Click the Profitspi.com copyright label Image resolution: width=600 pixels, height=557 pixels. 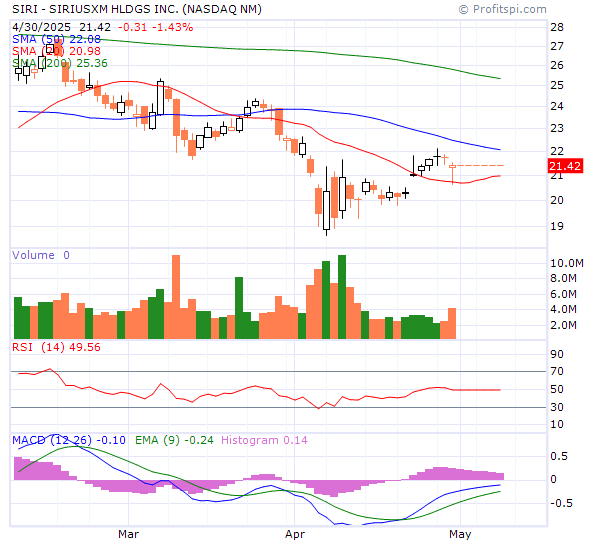tap(502, 9)
